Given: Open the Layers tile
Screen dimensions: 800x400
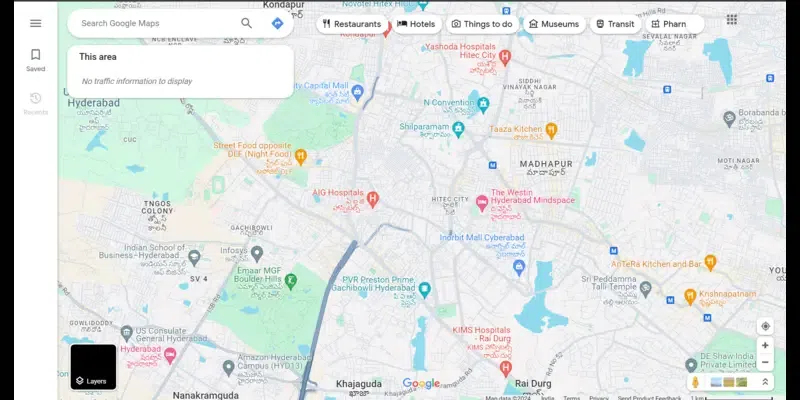Looking at the screenshot, I should tap(93, 367).
